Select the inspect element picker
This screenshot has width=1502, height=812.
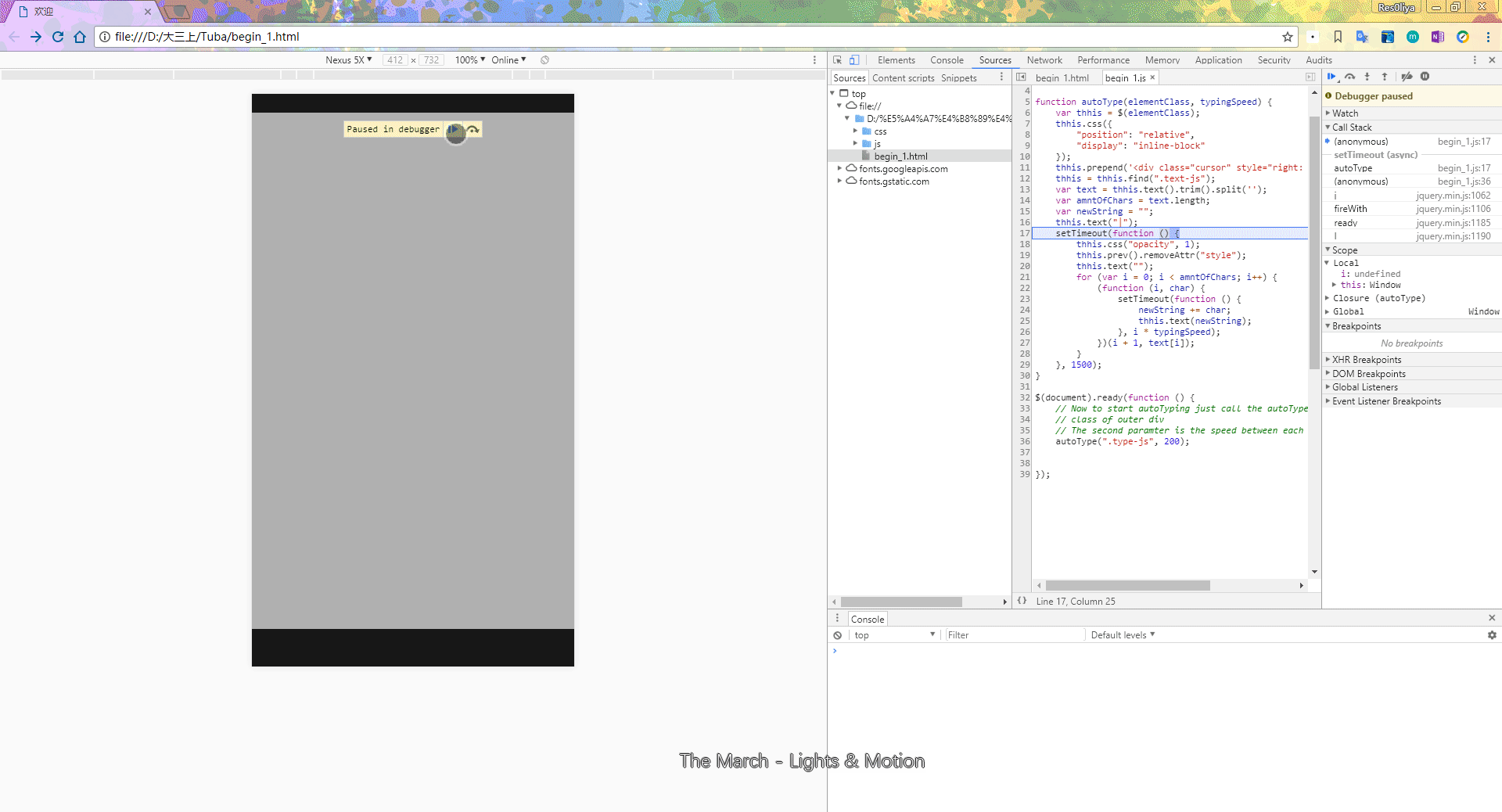(x=837, y=60)
